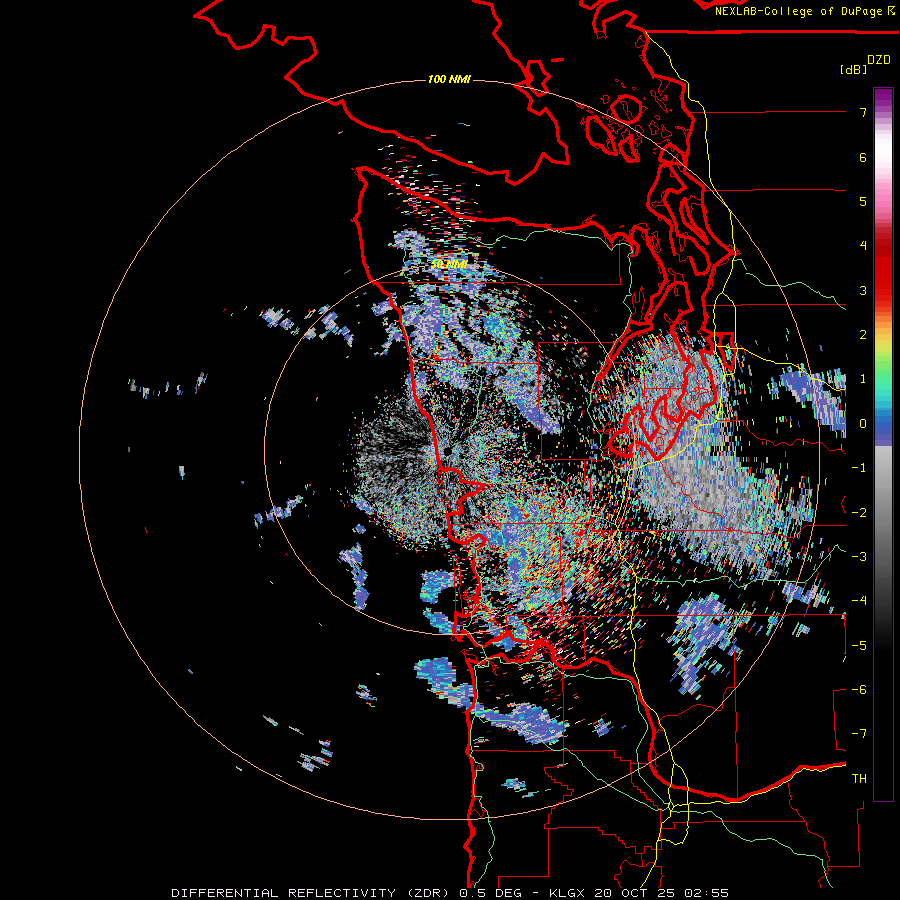The image size is (900, 900).
Task: Click the -7 value on the dB scale
Action: coord(859,734)
